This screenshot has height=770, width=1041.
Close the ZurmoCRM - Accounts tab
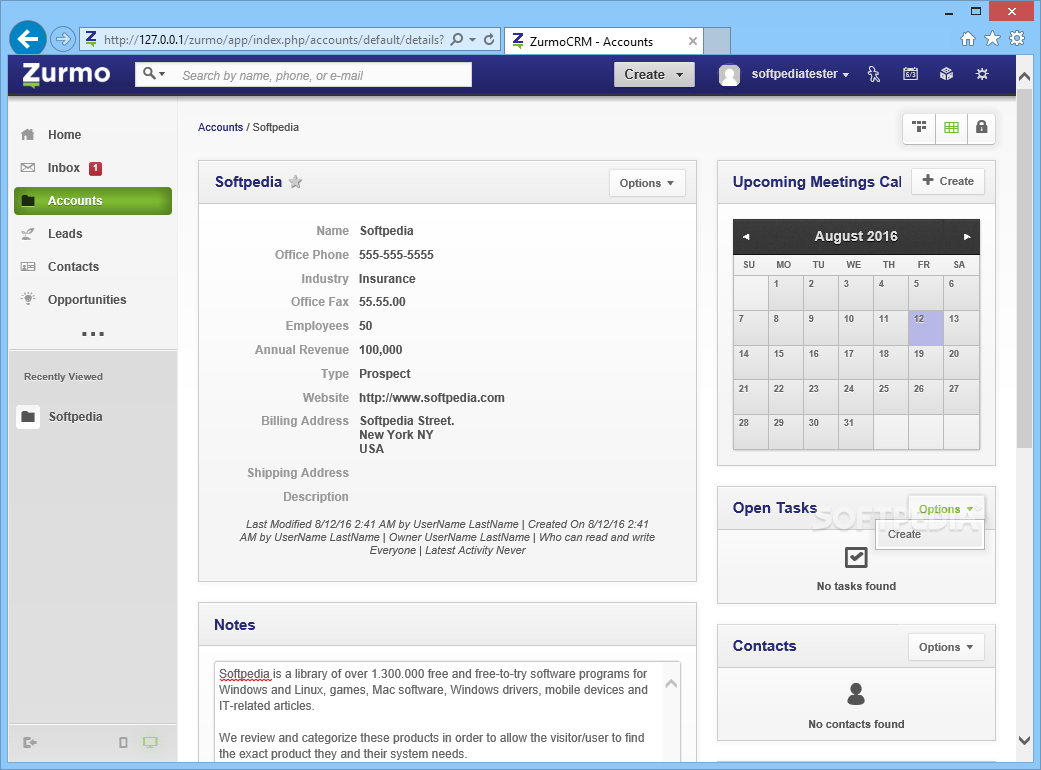coord(692,41)
